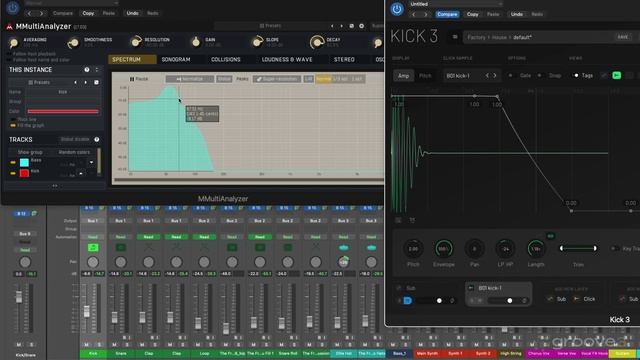The width and height of the screenshot is (640, 360).
Task: Select the Loop channel name label
Action: point(204,353)
